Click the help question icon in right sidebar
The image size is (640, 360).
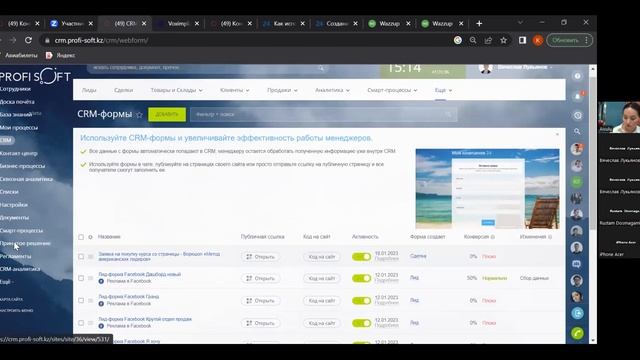[577, 76]
